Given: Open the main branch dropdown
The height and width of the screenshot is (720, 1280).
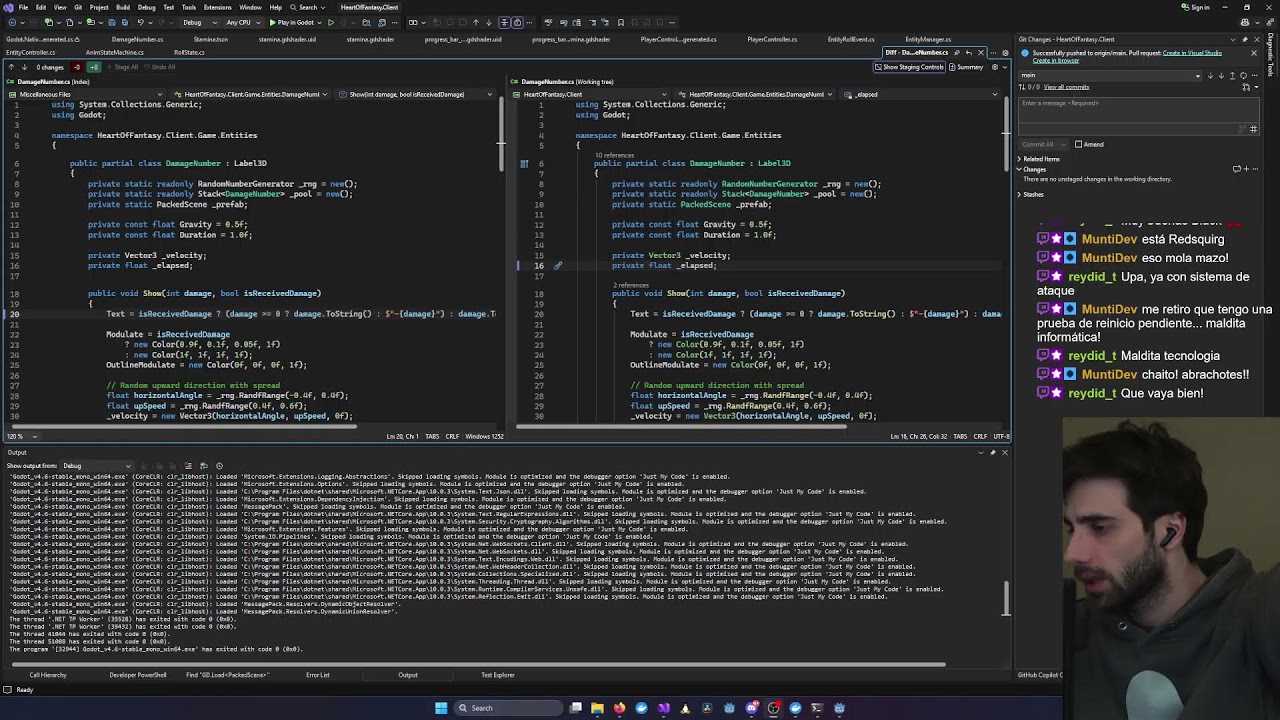Looking at the screenshot, I should 1109,75.
